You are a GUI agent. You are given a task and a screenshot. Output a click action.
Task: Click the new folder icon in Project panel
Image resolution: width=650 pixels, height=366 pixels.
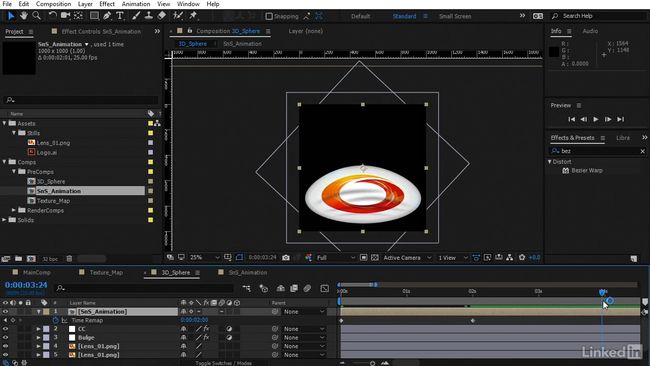(18, 258)
